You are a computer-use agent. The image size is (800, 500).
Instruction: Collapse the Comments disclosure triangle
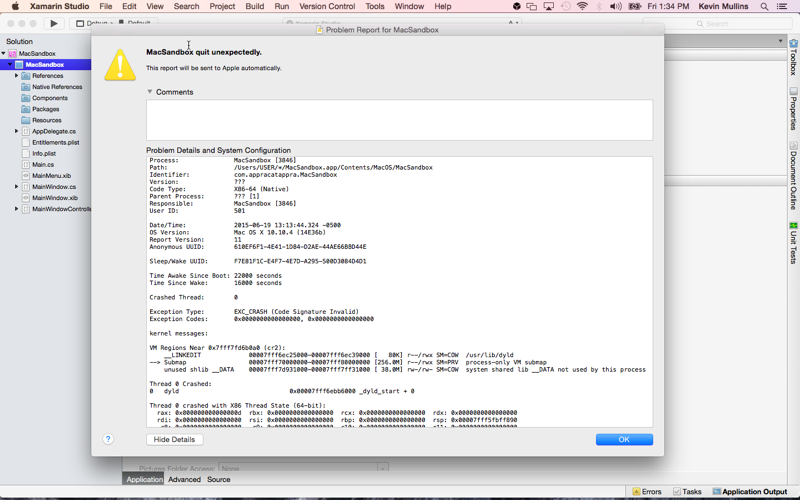coord(149,92)
